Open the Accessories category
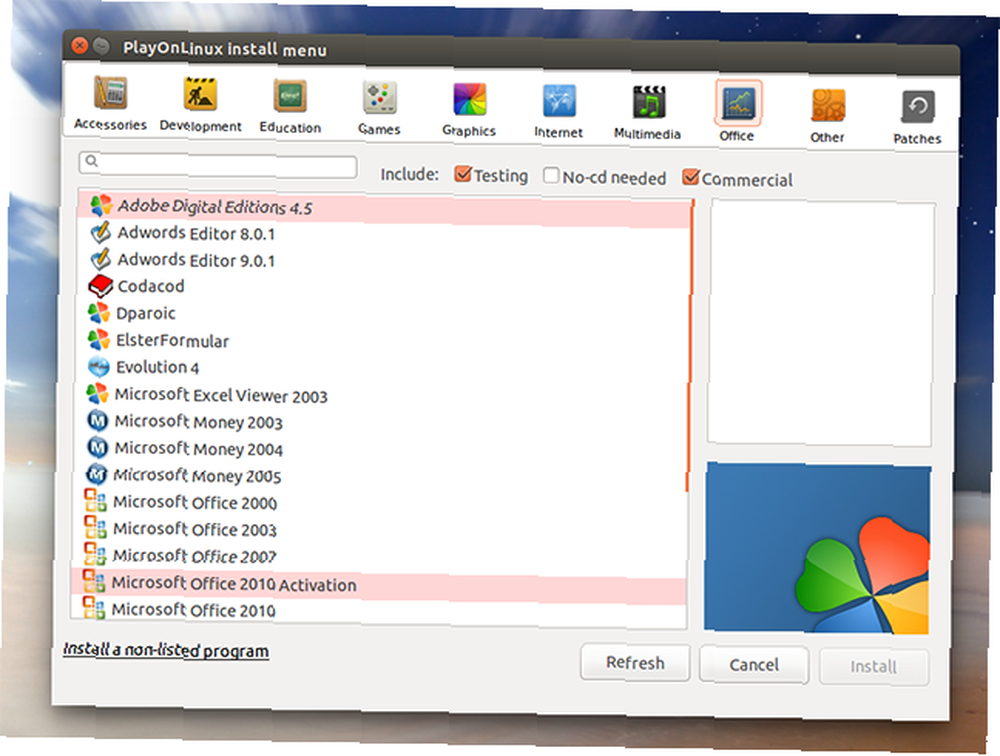This screenshot has height=756, width=1000. pos(110,102)
